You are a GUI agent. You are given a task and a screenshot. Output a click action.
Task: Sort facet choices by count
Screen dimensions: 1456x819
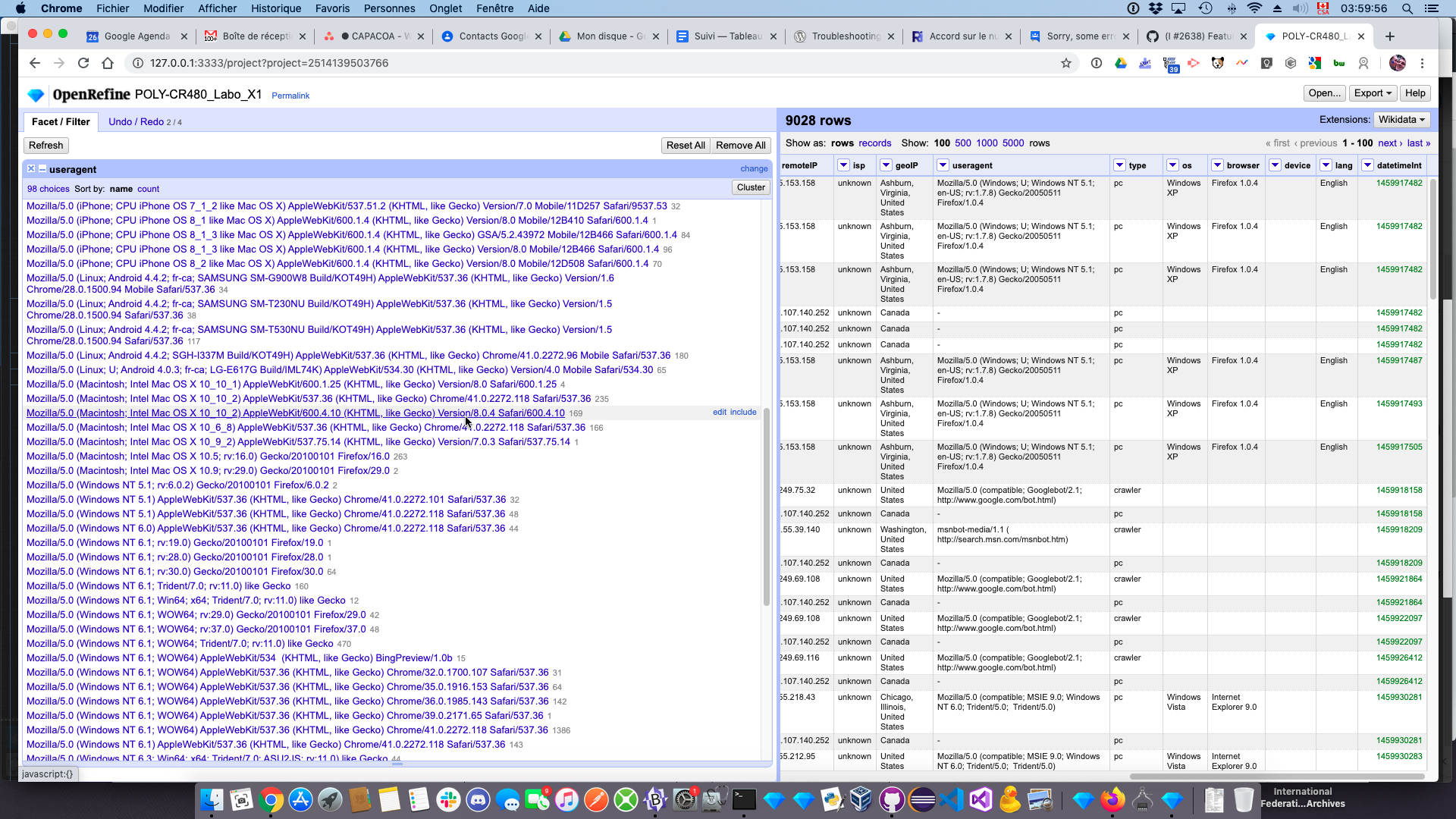pyautogui.click(x=148, y=189)
